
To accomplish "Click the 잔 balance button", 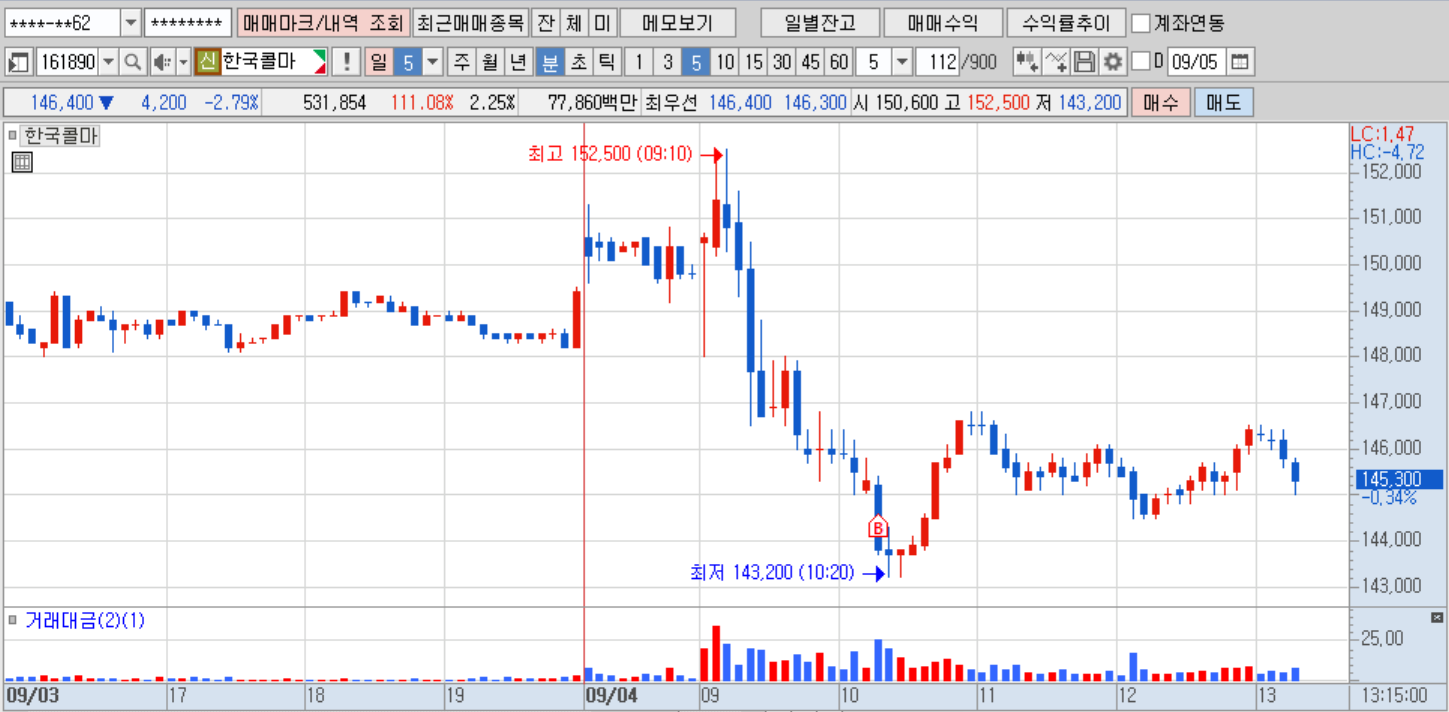I will (544, 22).
